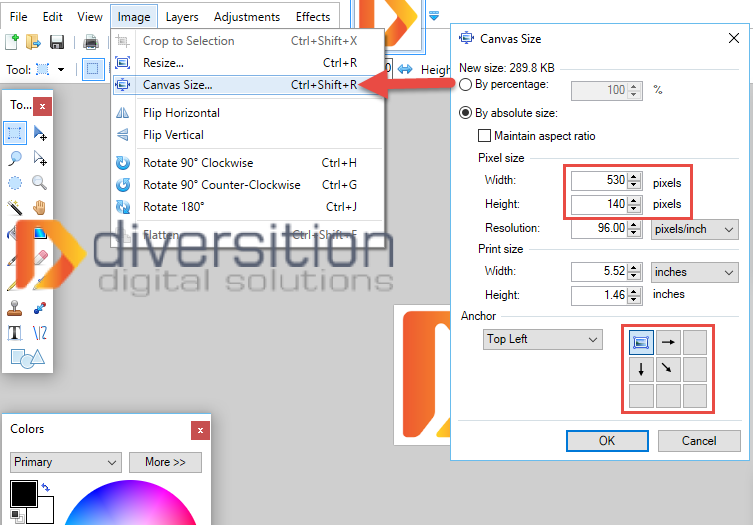
Task: Choose Flip Horizontal menu entry
Action: pos(247,113)
